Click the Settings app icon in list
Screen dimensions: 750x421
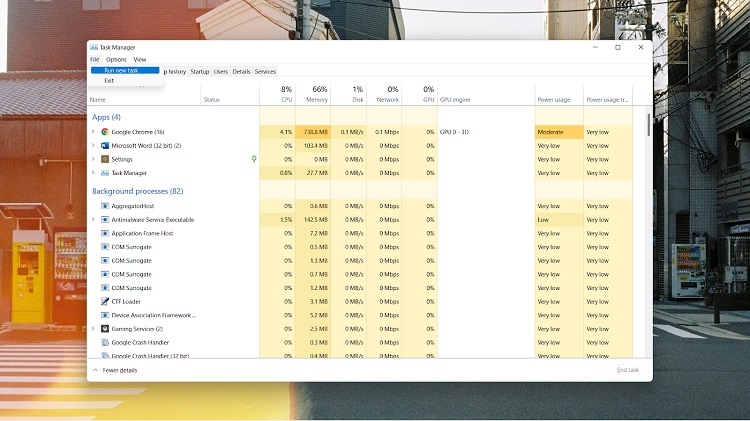[104, 159]
